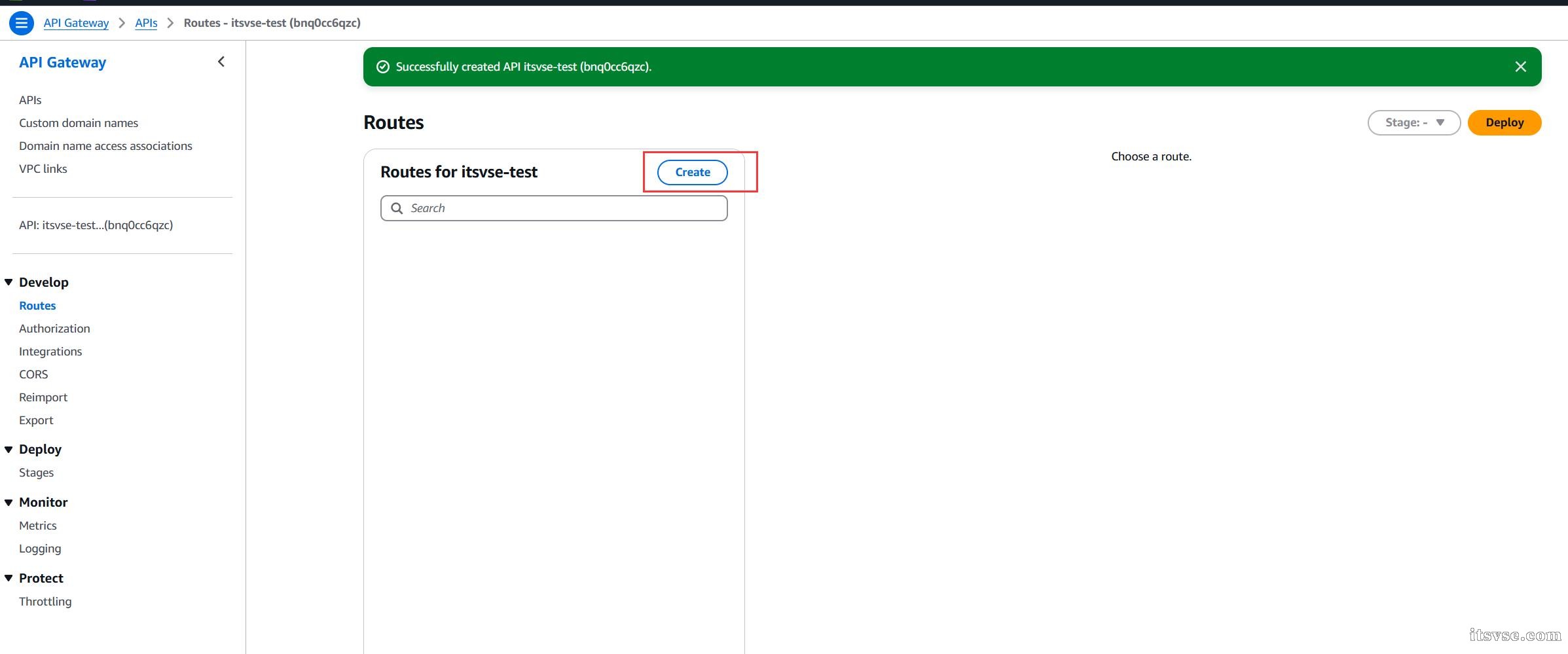Open CORS configuration
The image size is (1568, 654).
(x=33, y=374)
